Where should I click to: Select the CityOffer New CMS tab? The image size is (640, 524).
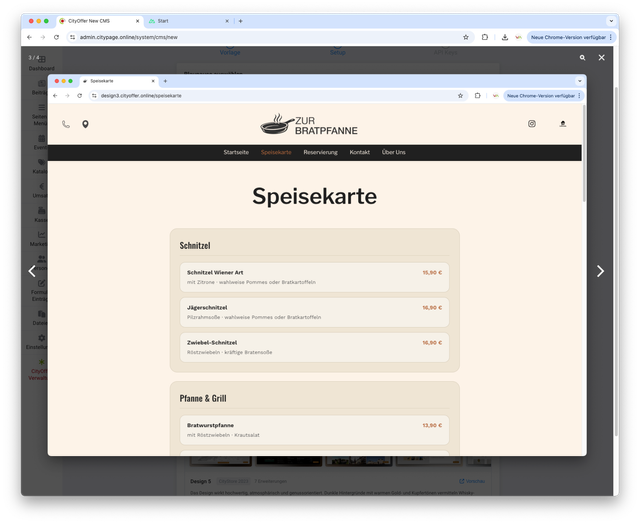[100, 20]
